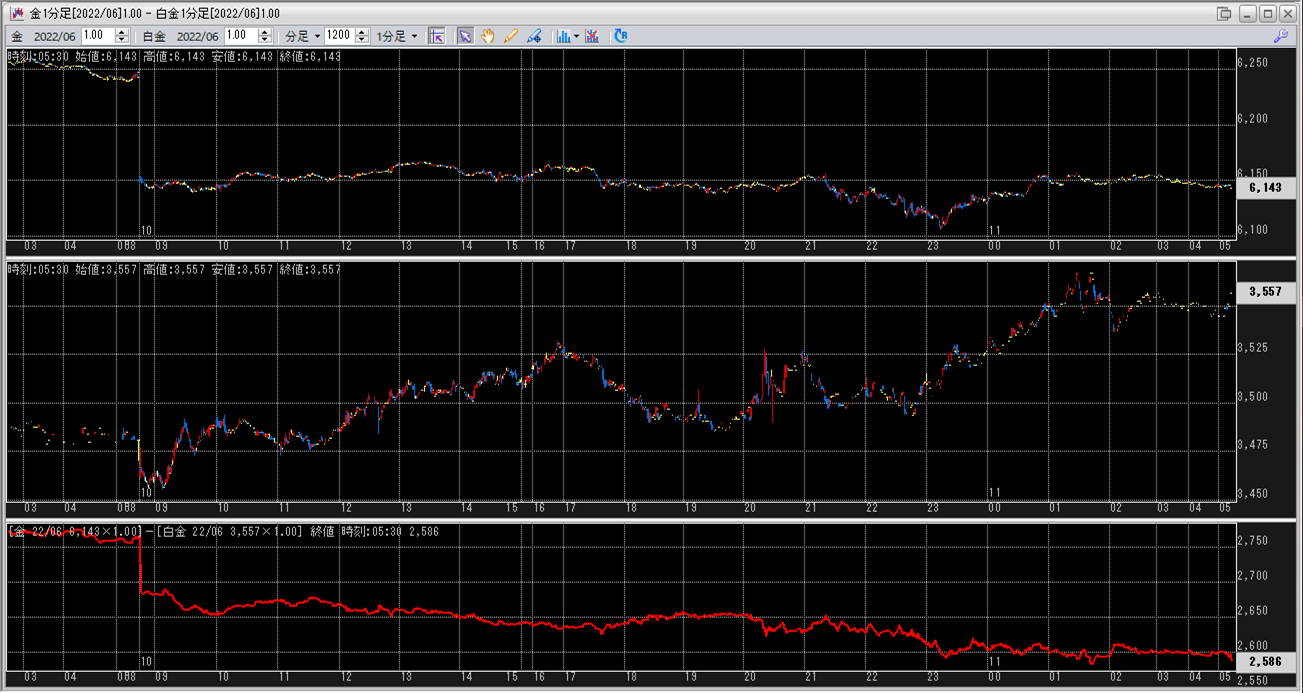Open settings with the wrench icon
This screenshot has width=1303, height=693.
[x=1280, y=36]
